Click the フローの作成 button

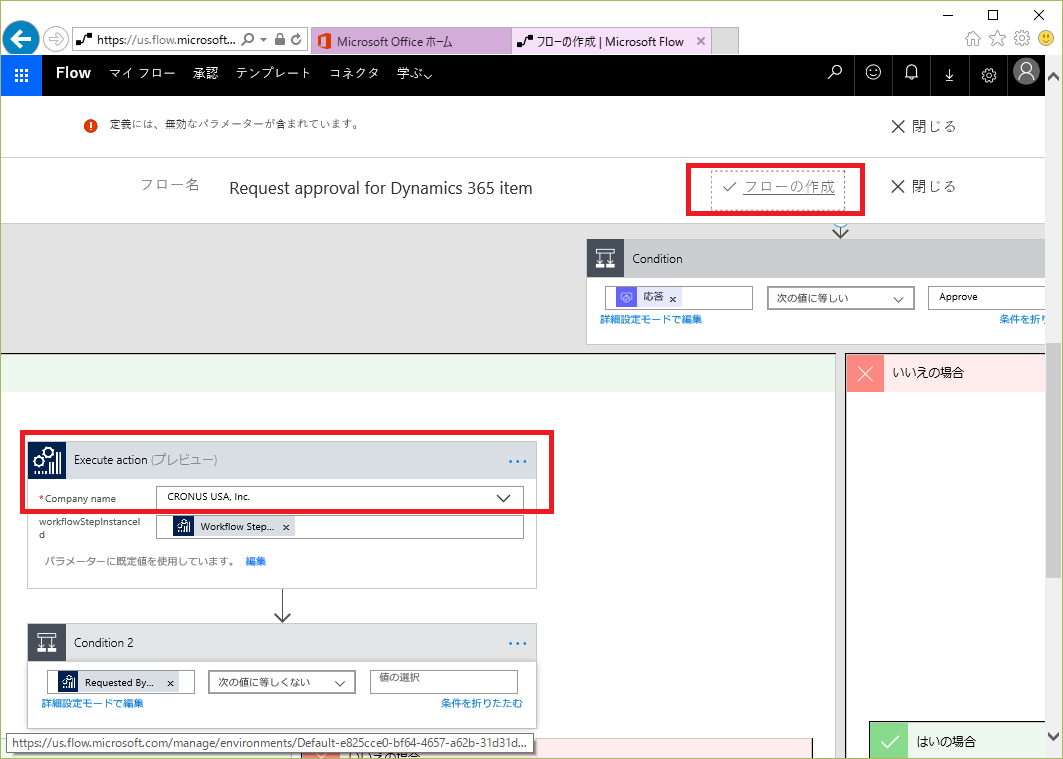point(778,187)
